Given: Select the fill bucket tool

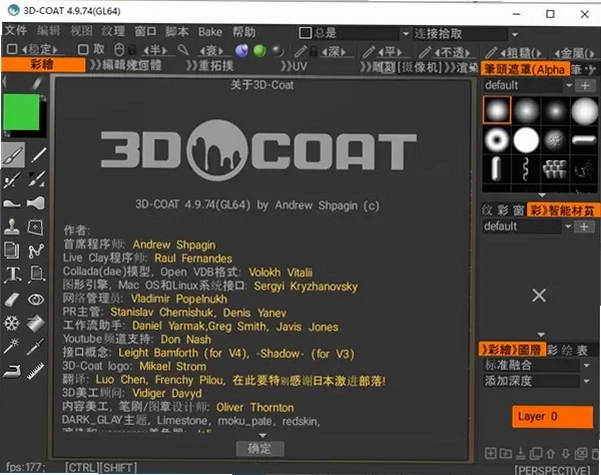Looking at the screenshot, I should (36, 323).
